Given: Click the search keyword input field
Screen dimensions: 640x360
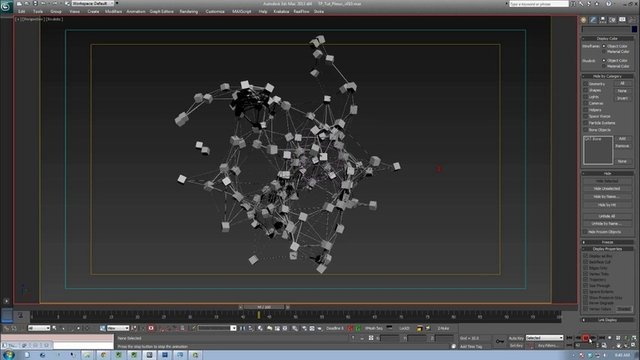Looking at the screenshot, I should [539, 4].
